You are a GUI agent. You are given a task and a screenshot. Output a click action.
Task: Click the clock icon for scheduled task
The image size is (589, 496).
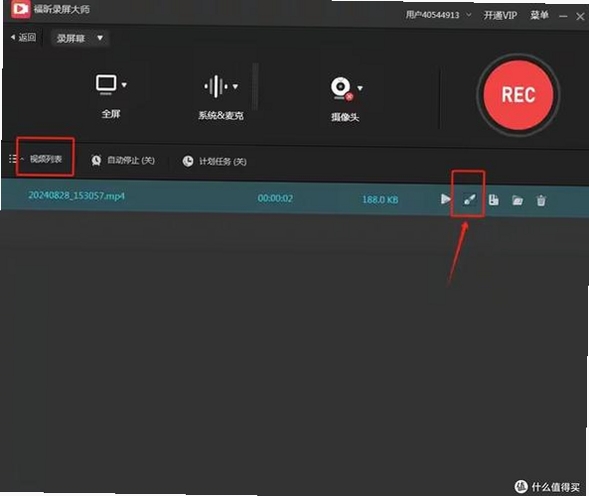click(x=188, y=161)
